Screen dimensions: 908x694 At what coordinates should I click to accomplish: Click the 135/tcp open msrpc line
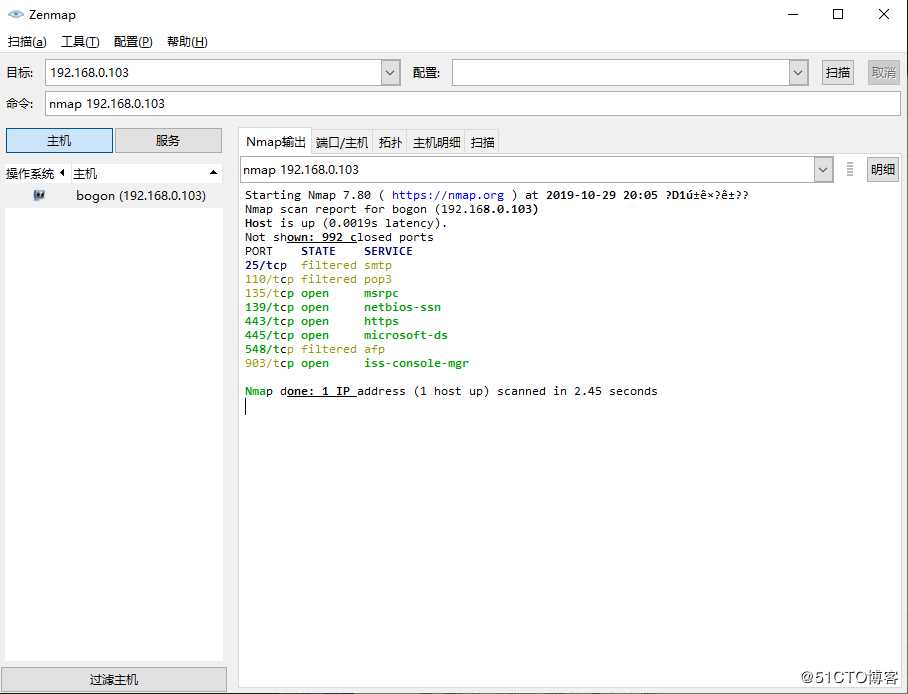click(x=321, y=293)
